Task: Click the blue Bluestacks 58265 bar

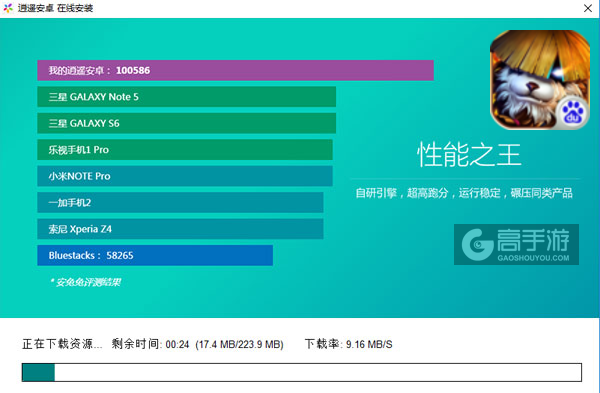Action: (155, 255)
